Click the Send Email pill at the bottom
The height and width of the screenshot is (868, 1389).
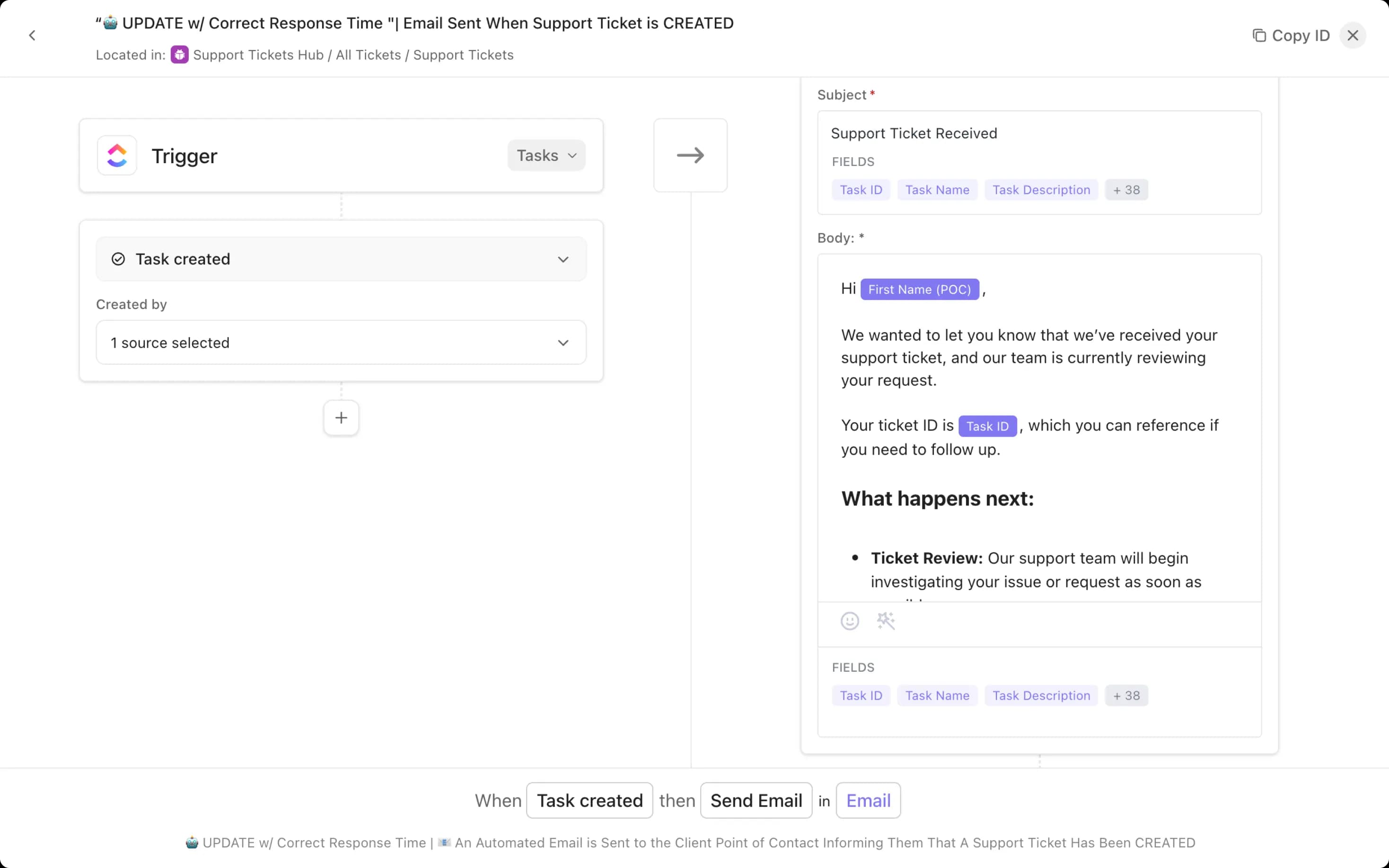click(756, 800)
